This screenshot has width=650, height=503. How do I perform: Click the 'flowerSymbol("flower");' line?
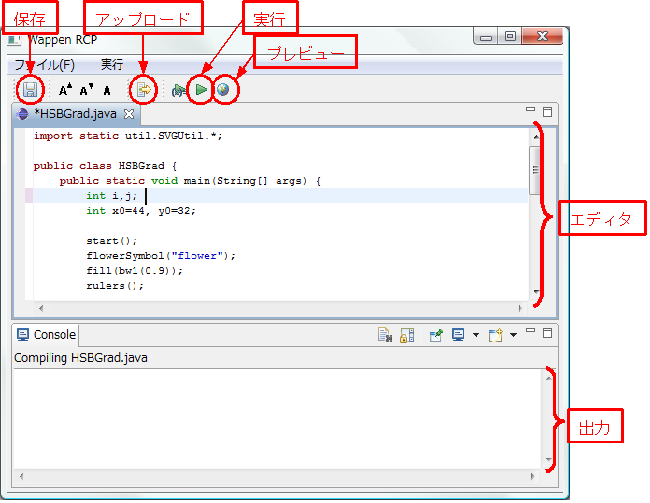click(x=161, y=256)
